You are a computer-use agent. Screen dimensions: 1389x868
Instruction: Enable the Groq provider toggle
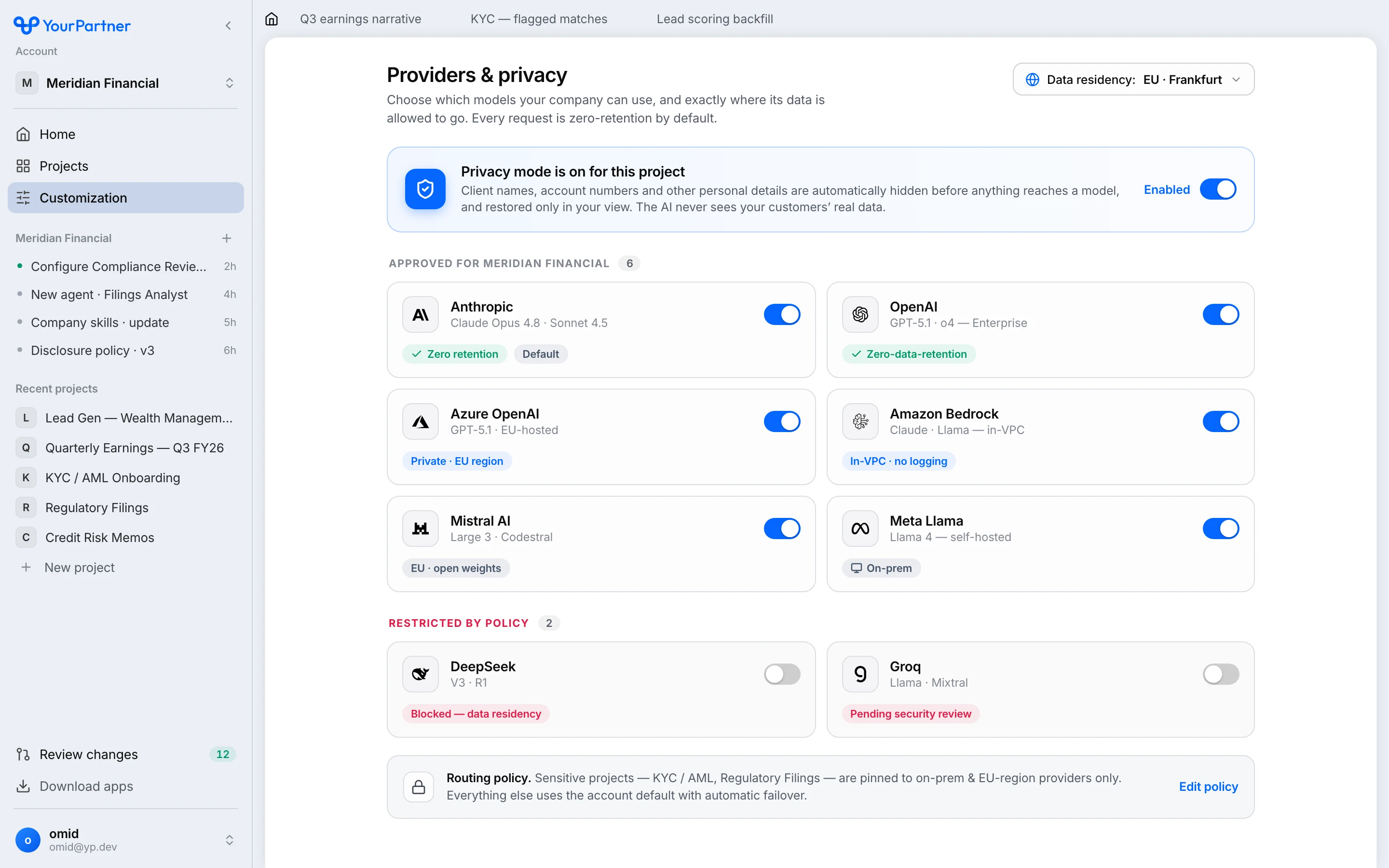pos(1221,674)
